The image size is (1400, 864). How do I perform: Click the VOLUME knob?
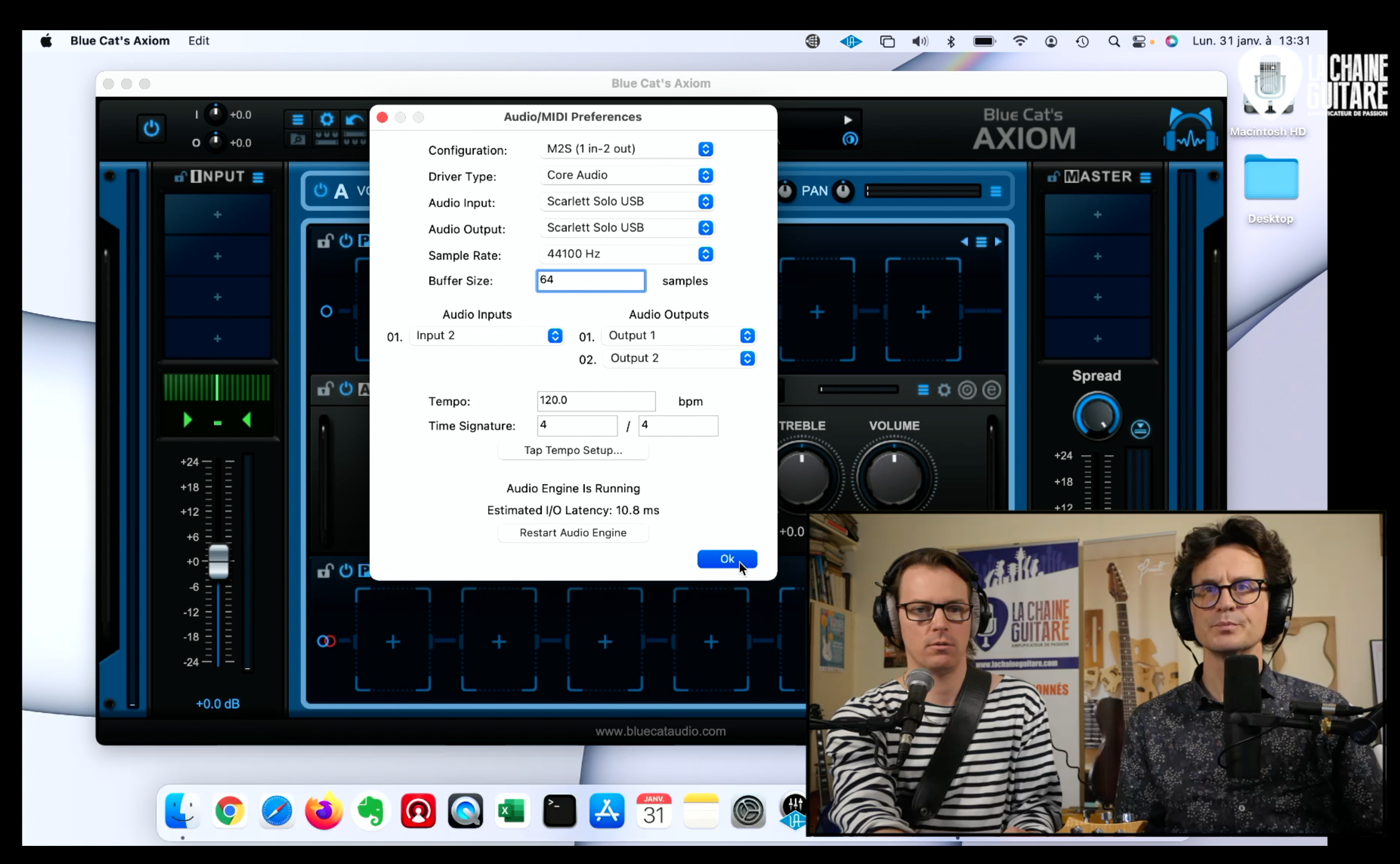(x=894, y=478)
